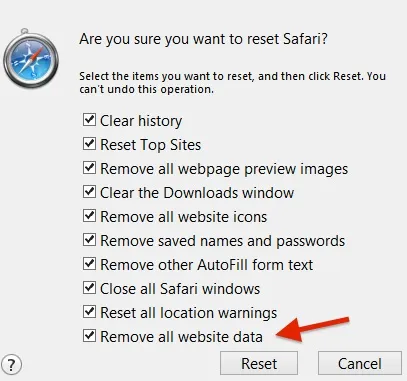Uncheck the Clear history checkbox
The image size is (407, 381).
coord(89,120)
